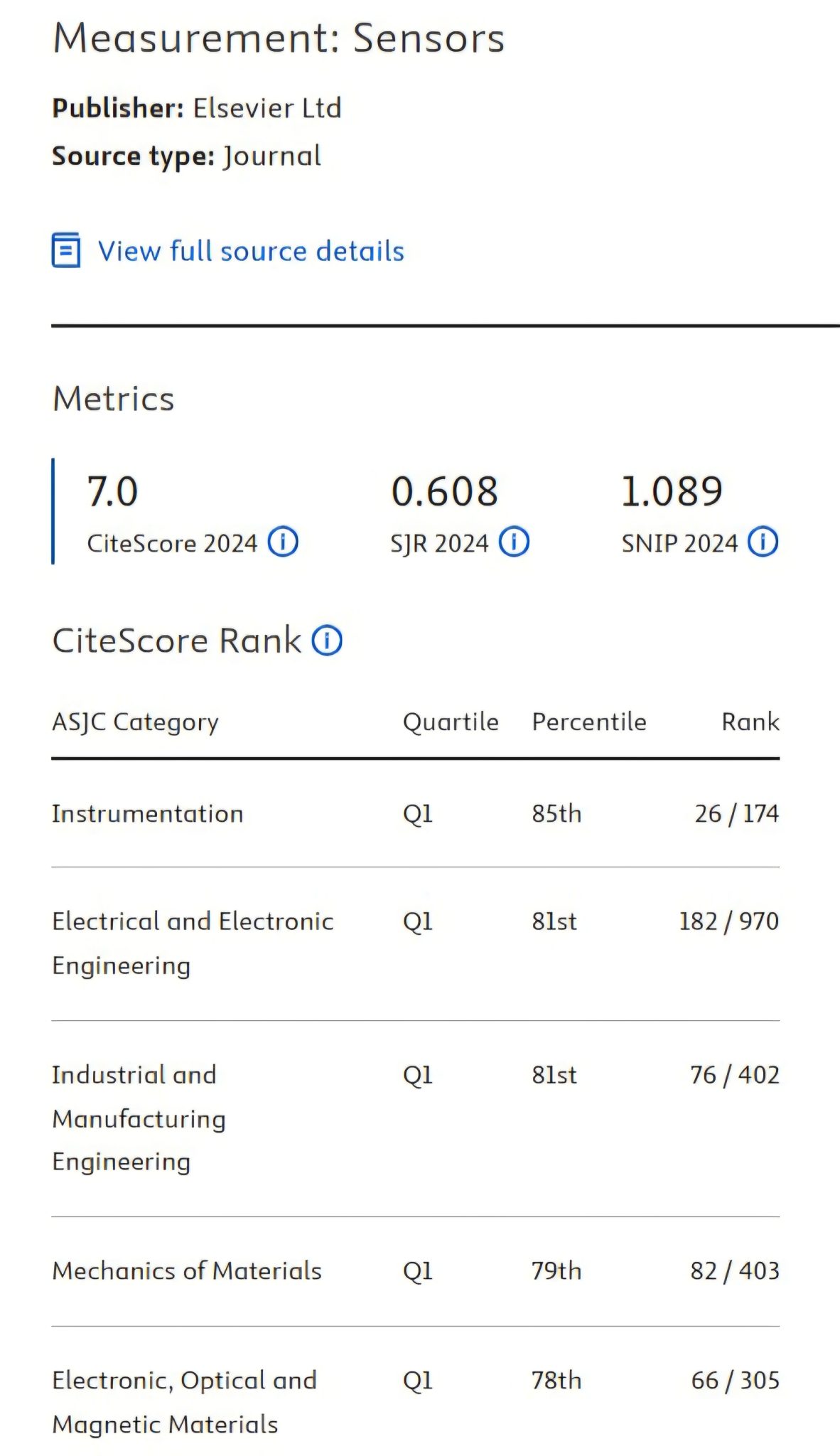Click the ASJC Category column header
This screenshot has height=1456, width=840.
click(135, 722)
